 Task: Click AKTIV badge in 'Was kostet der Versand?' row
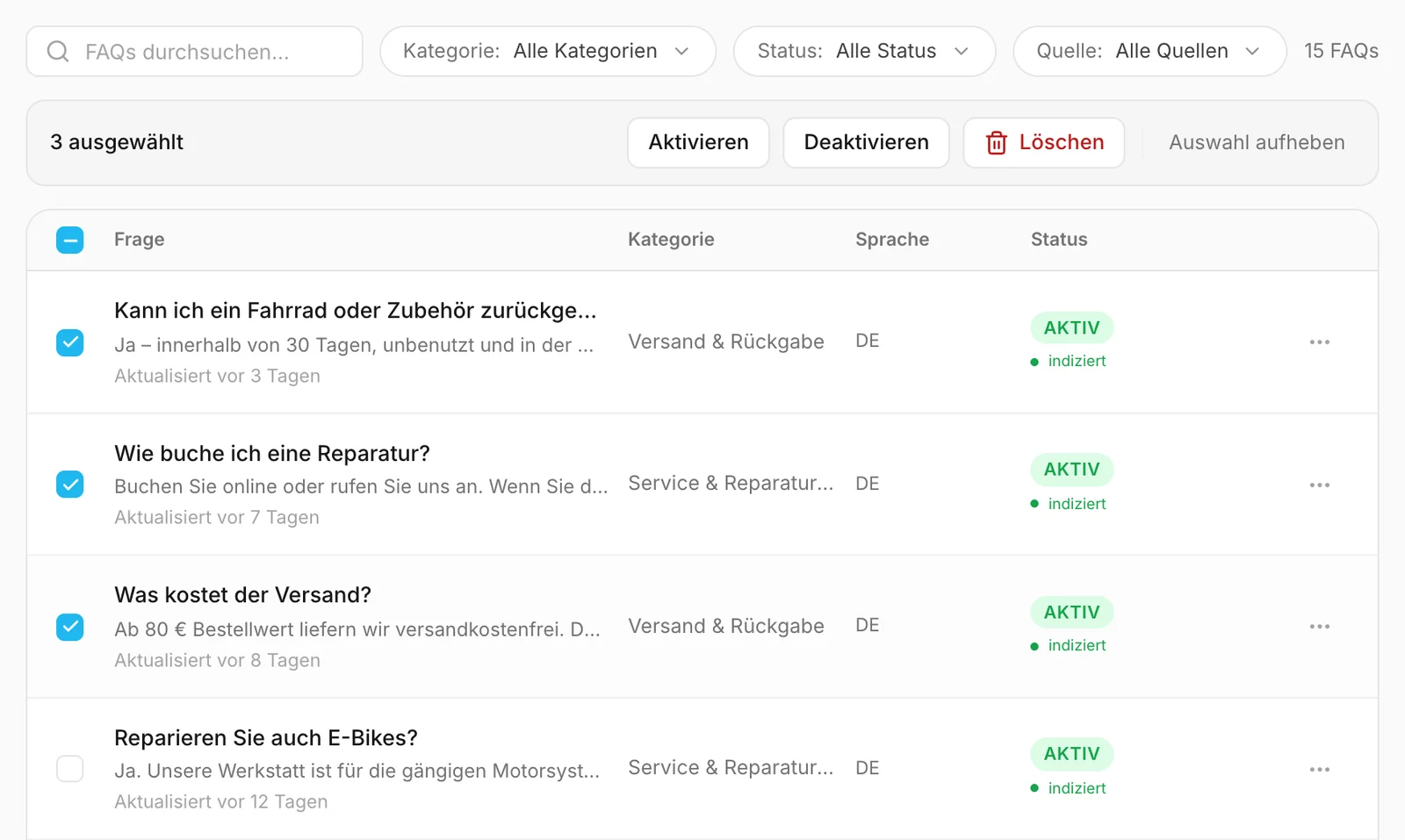pyautogui.click(x=1071, y=612)
